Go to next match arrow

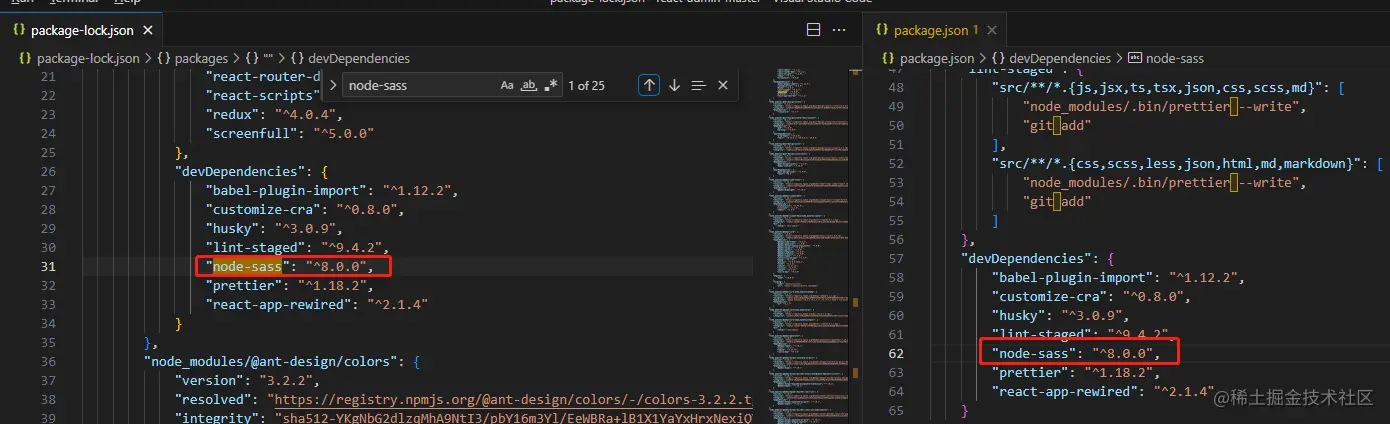pyautogui.click(x=674, y=86)
